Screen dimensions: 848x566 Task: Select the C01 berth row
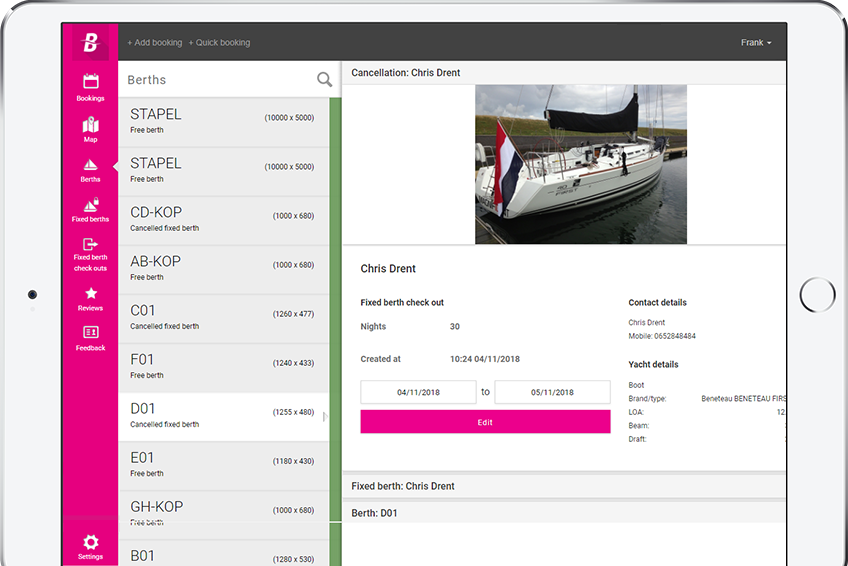click(x=223, y=318)
